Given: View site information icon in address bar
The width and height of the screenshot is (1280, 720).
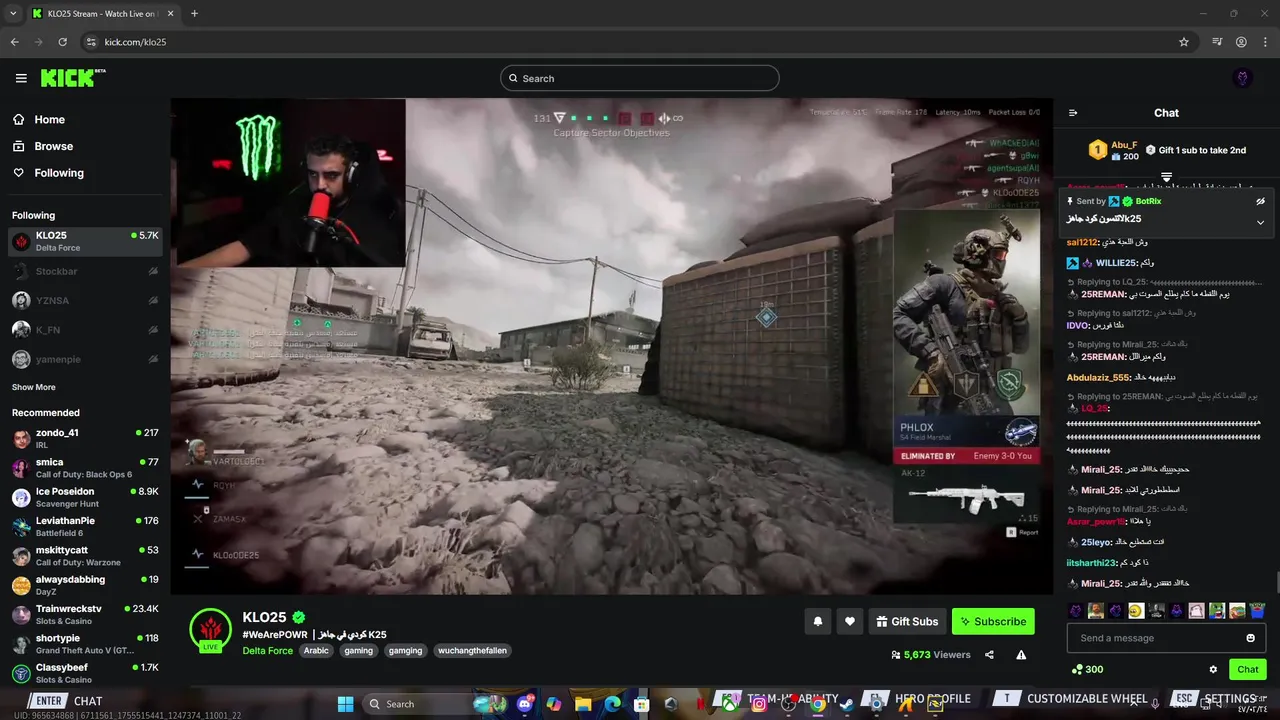Looking at the screenshot, I should pyautogui.click(x=91, y=42).
